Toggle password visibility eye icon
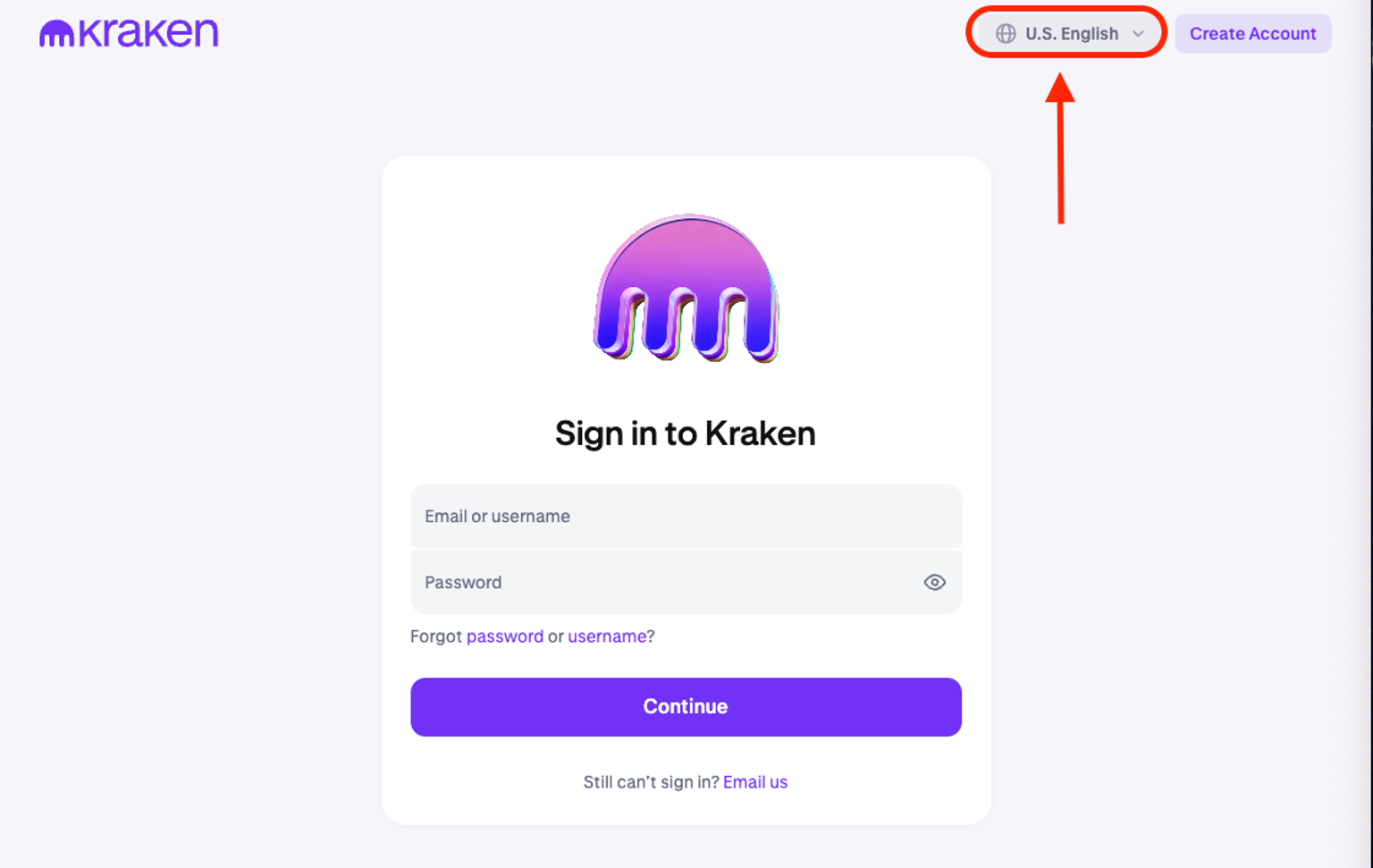The image size is (1373, 868). [x=934, y=582]
